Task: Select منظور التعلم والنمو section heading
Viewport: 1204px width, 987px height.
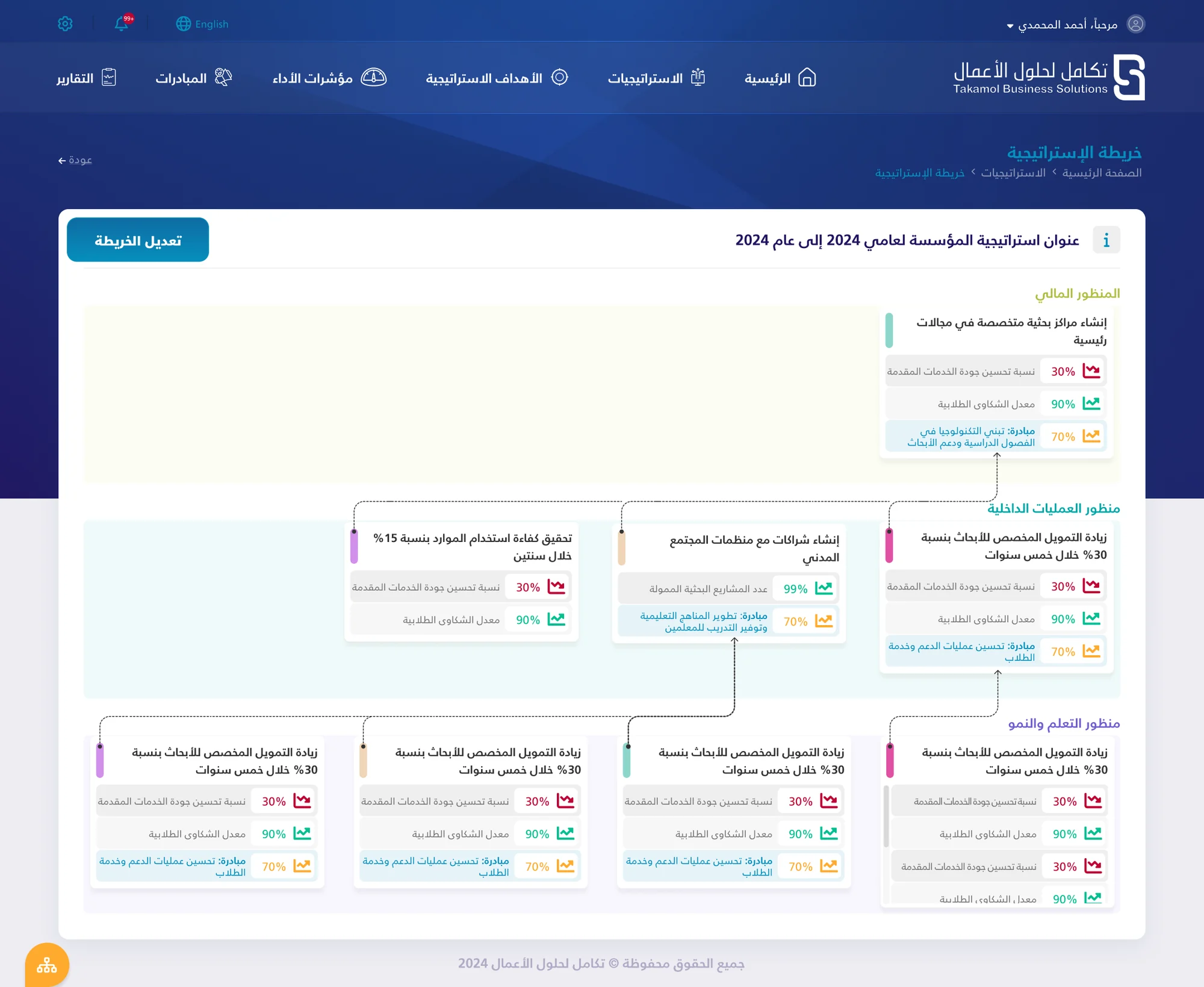Action: pyautogui.click(x=1064, y=723)
